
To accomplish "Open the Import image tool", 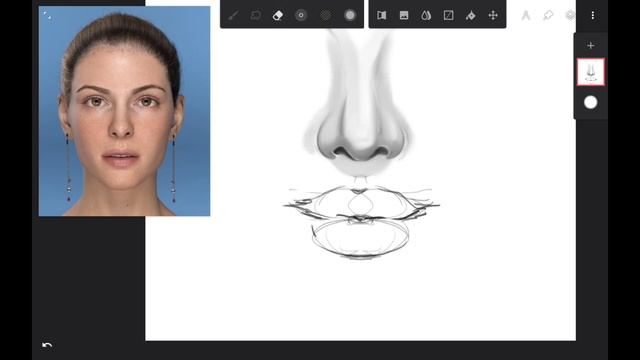I will click(404, 16).
